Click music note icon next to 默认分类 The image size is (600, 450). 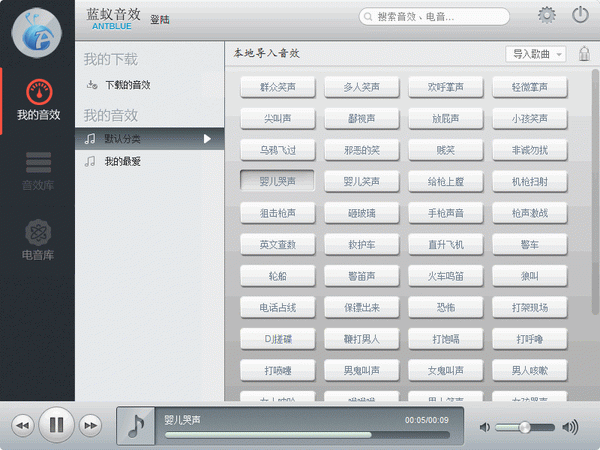(x=90, y=139)
